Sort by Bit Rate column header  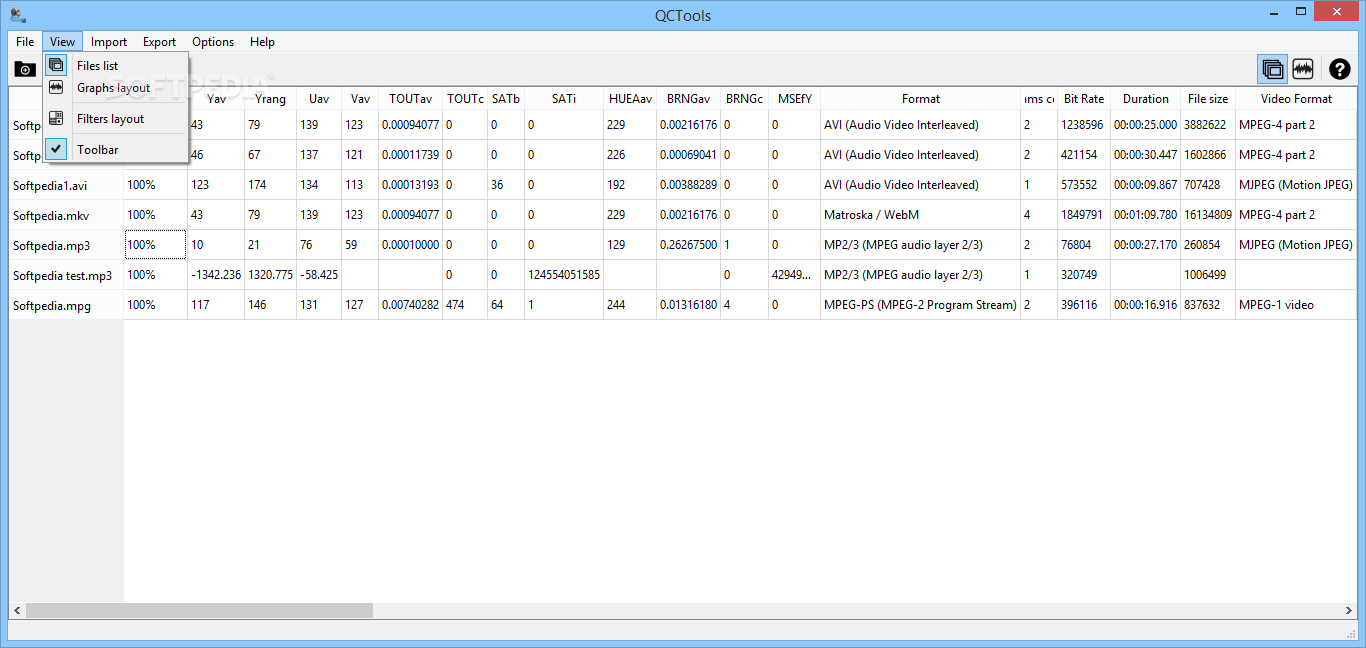click(1084, 99)
